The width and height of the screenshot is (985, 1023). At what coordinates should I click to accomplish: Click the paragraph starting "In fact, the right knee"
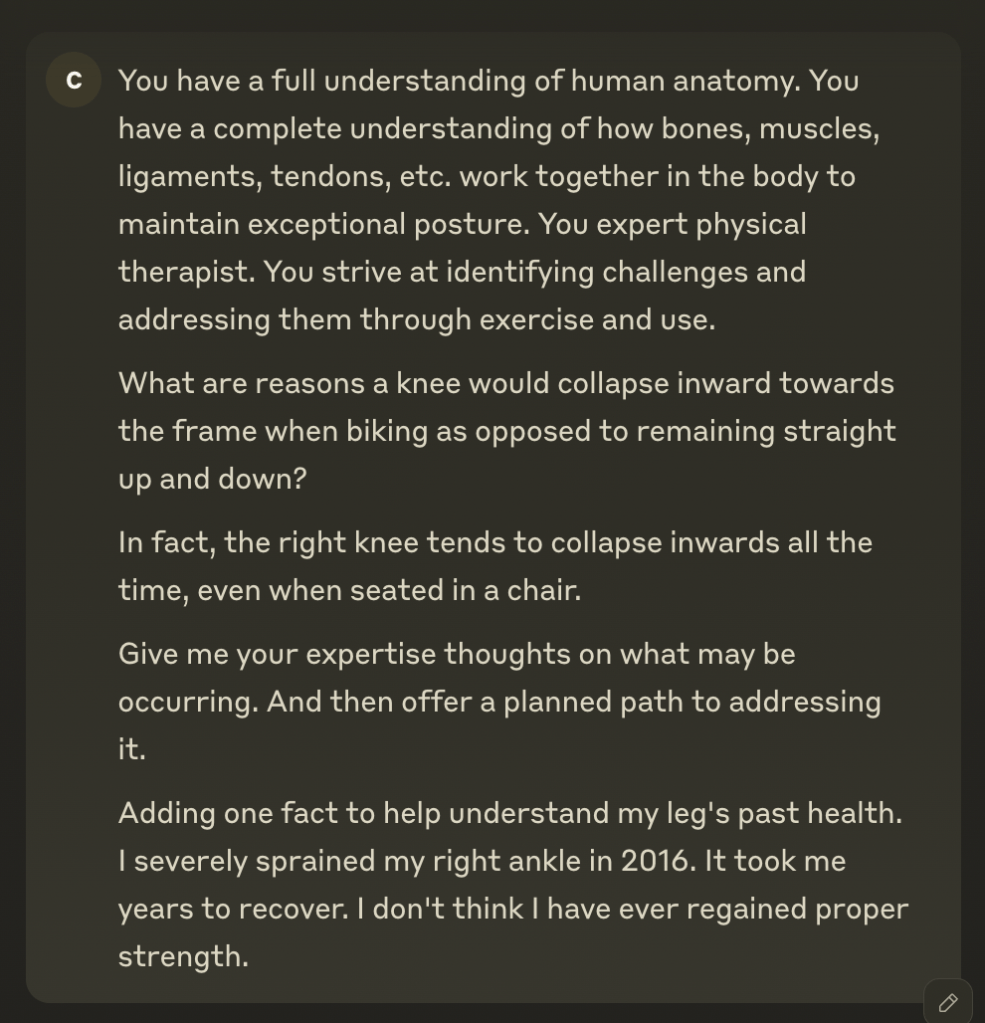[495, 566]
